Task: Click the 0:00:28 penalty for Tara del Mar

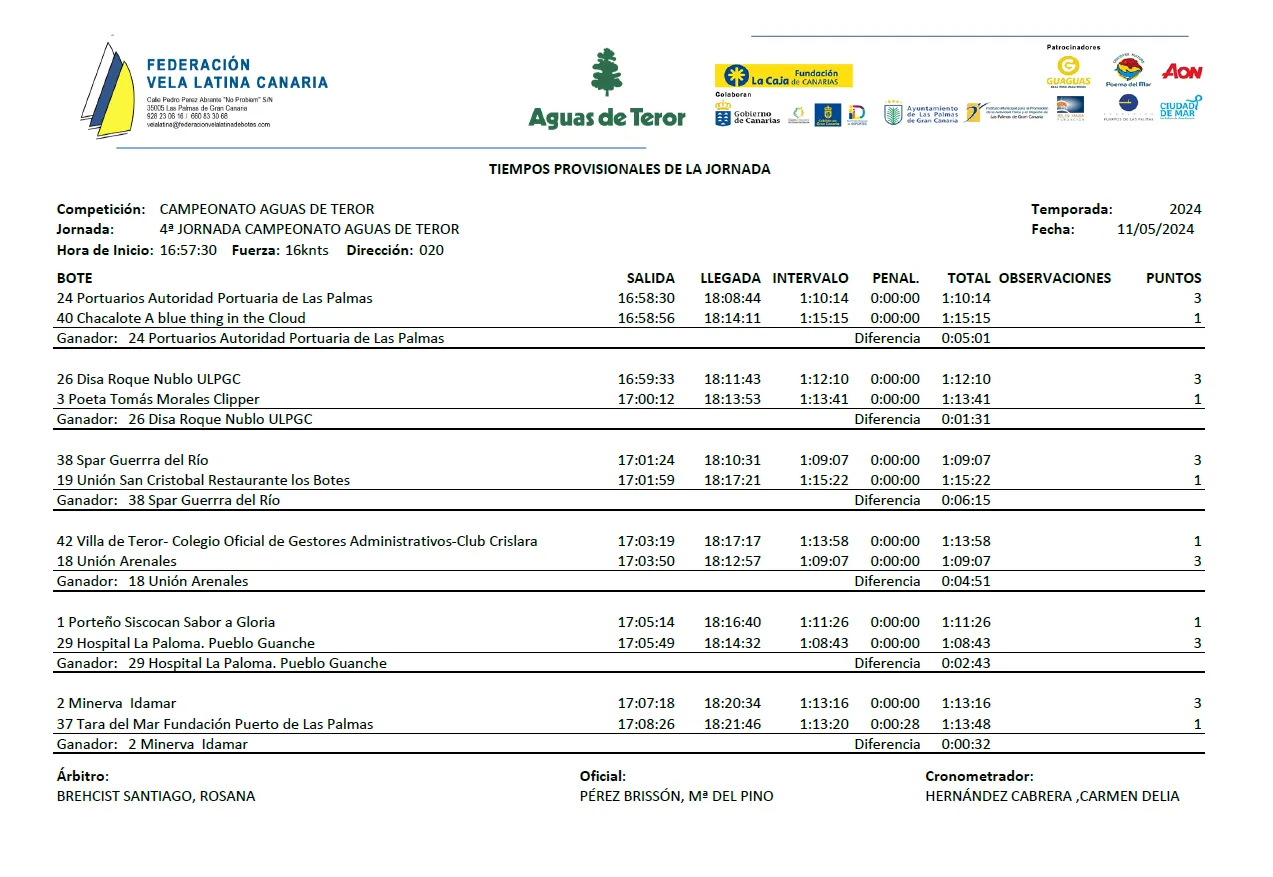Action: tap(894, 724)
